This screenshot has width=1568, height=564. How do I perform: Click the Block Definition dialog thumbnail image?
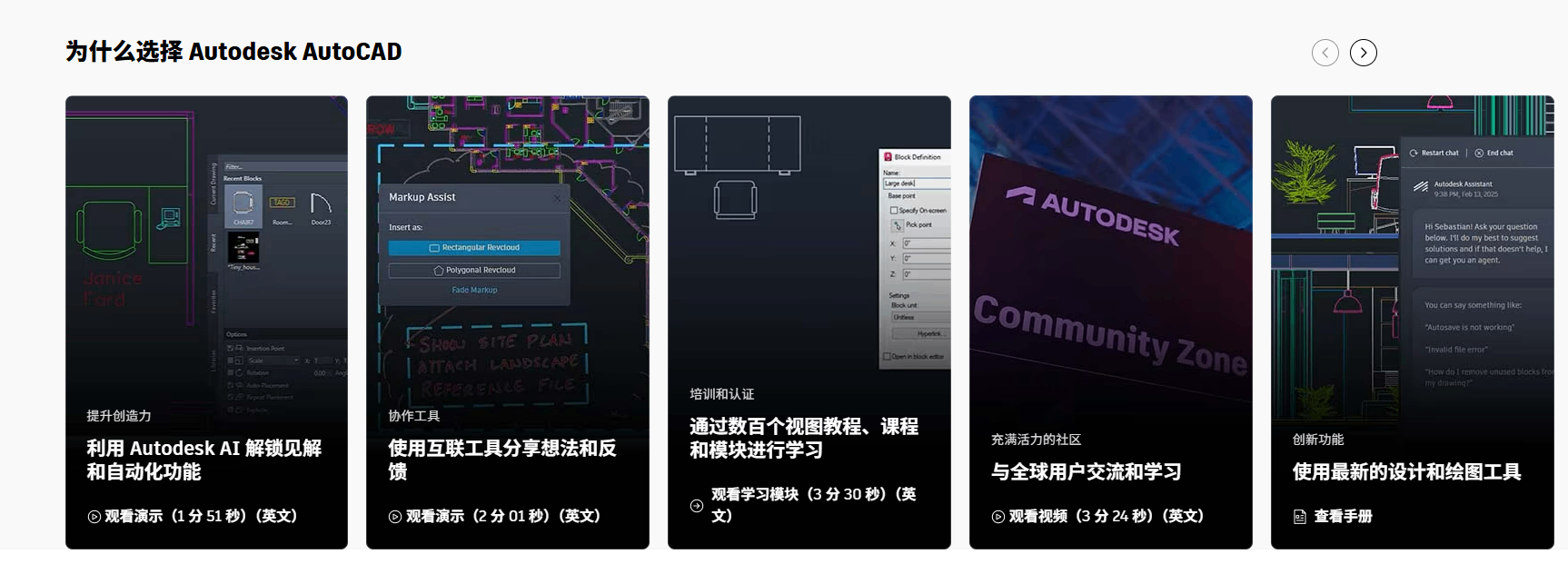tap(809, 236)
